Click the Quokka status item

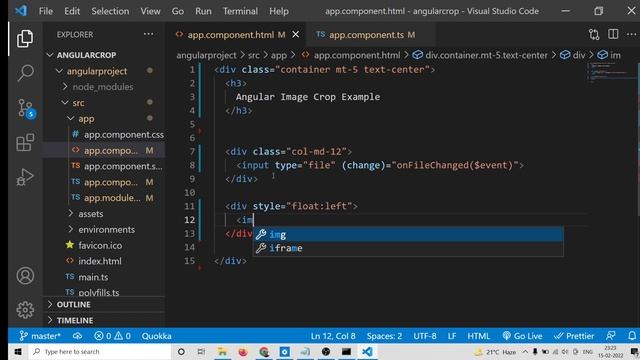click(x=156, y=336)
